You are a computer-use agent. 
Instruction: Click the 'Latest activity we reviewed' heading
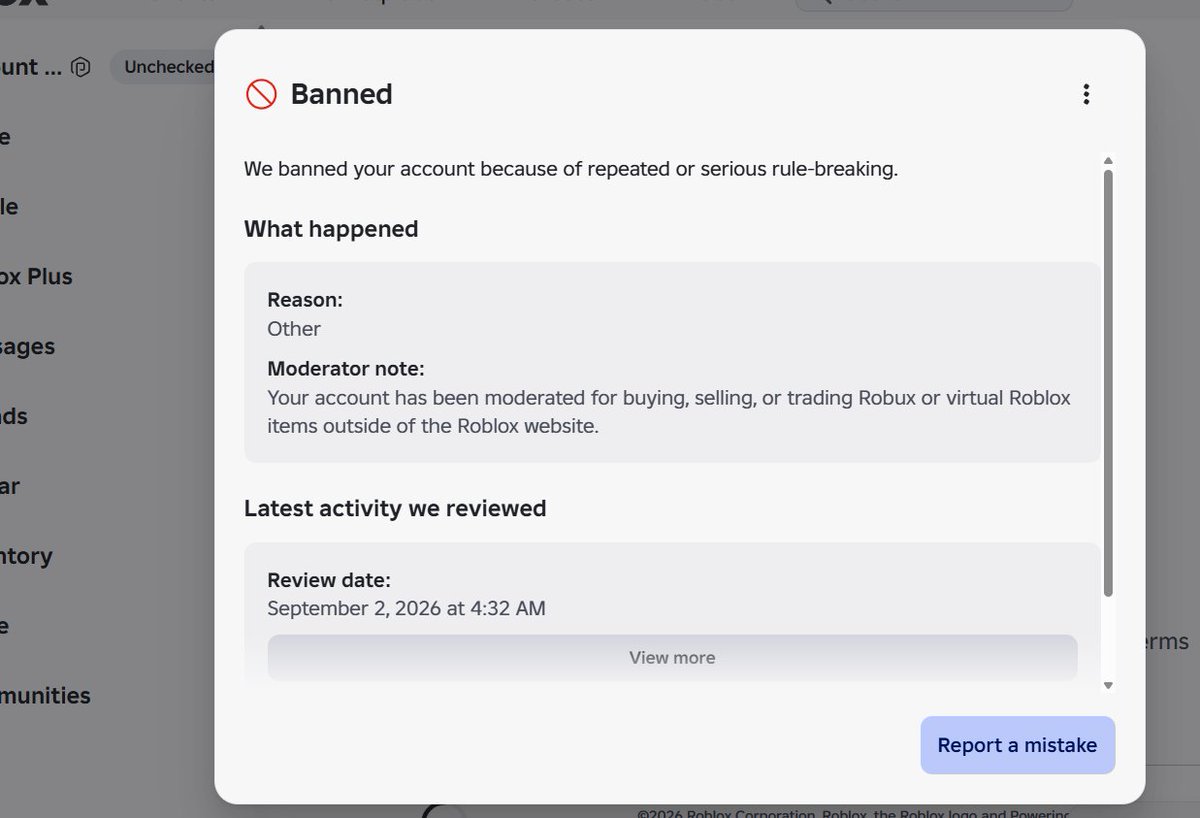pos(395,508)
